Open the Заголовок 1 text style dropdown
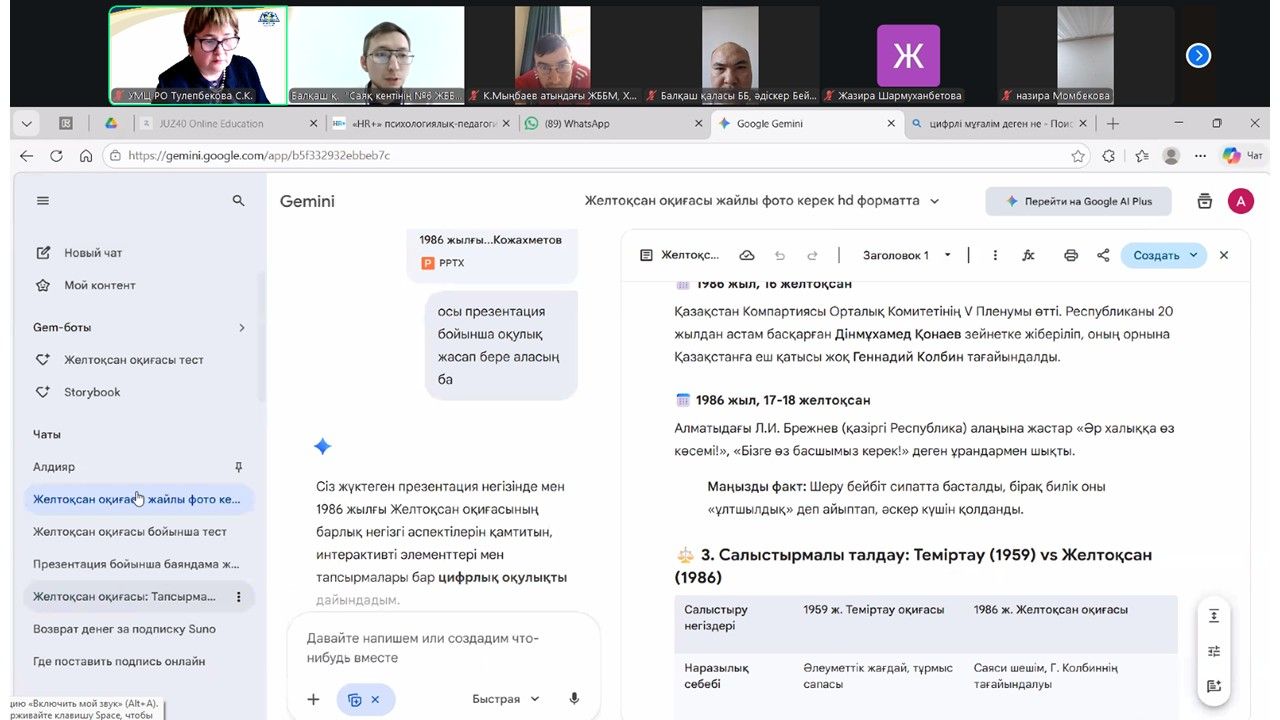 907,255
